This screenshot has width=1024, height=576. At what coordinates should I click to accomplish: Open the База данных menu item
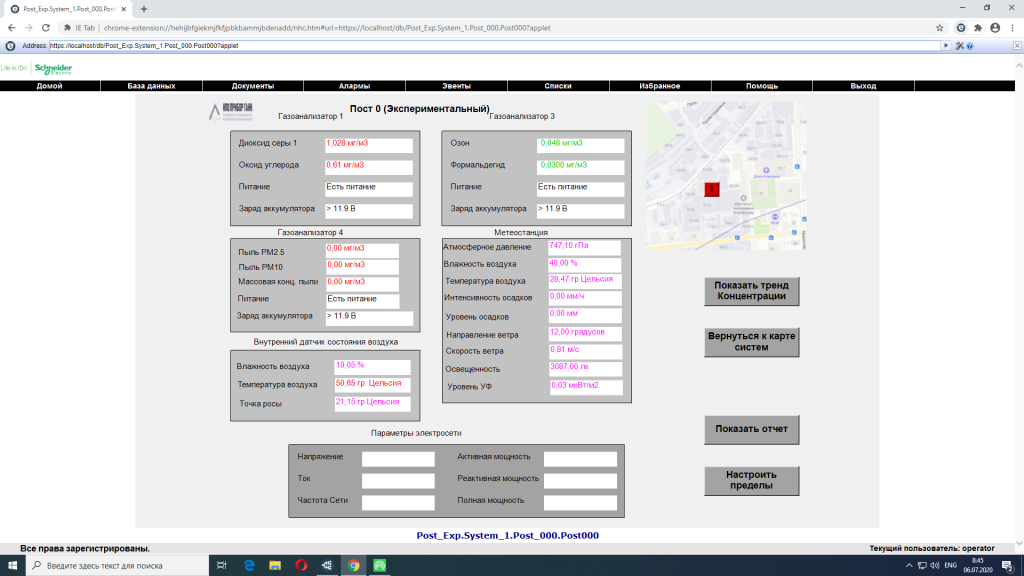tap(151, 87)
